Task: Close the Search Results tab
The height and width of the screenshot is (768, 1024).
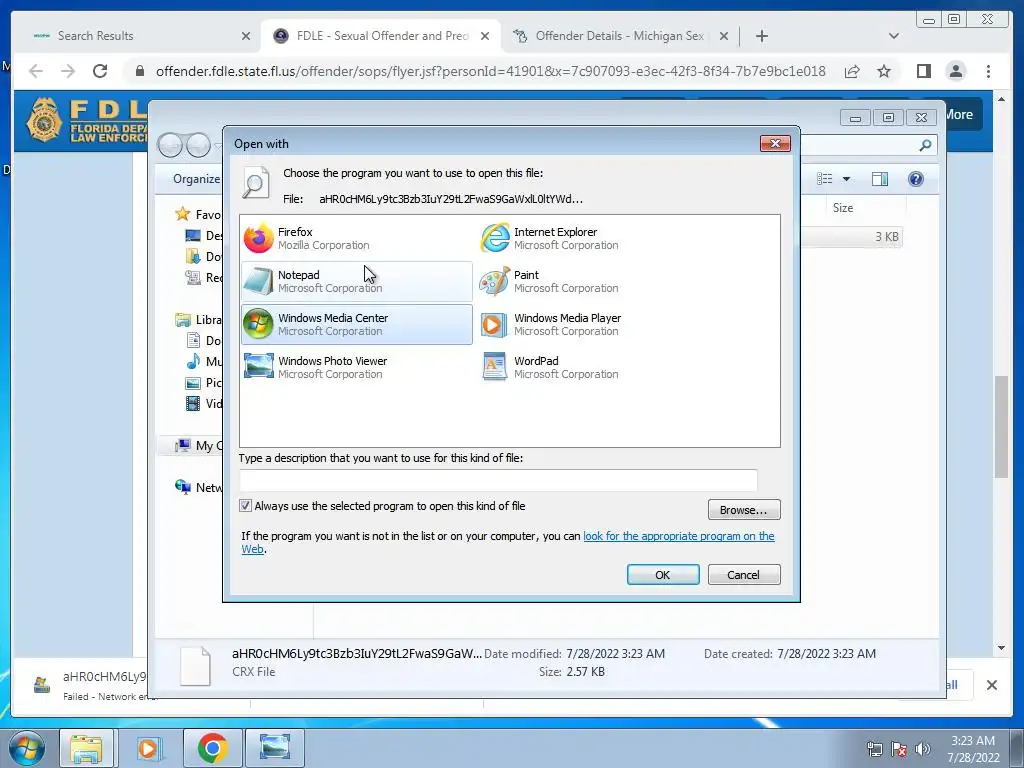Action: [246, 36]
